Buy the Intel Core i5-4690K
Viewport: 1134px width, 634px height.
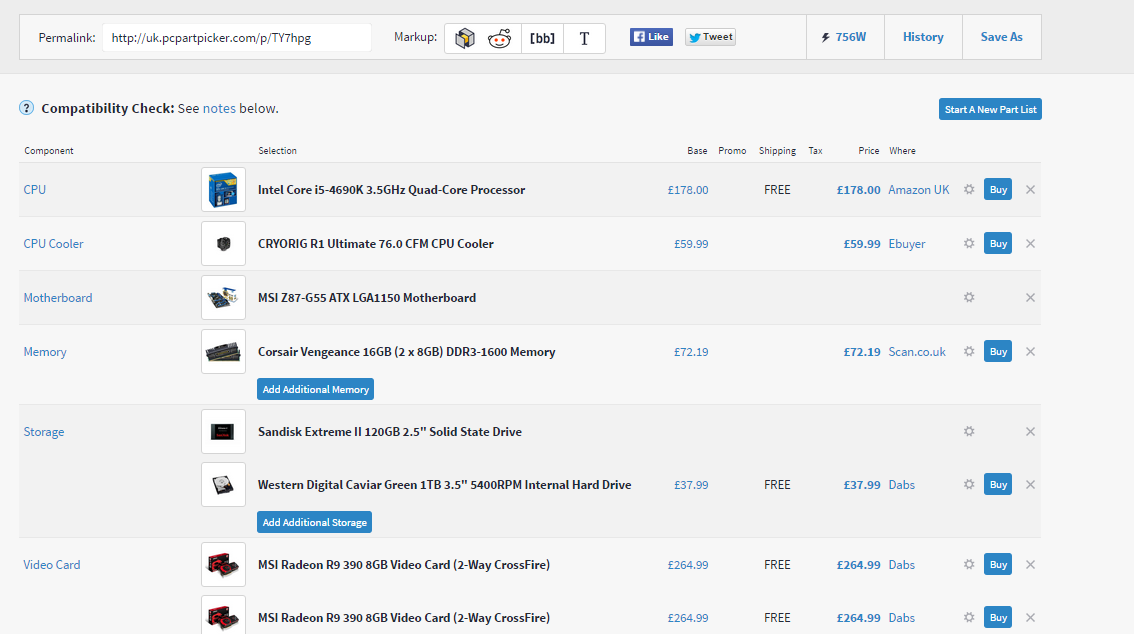998,189
